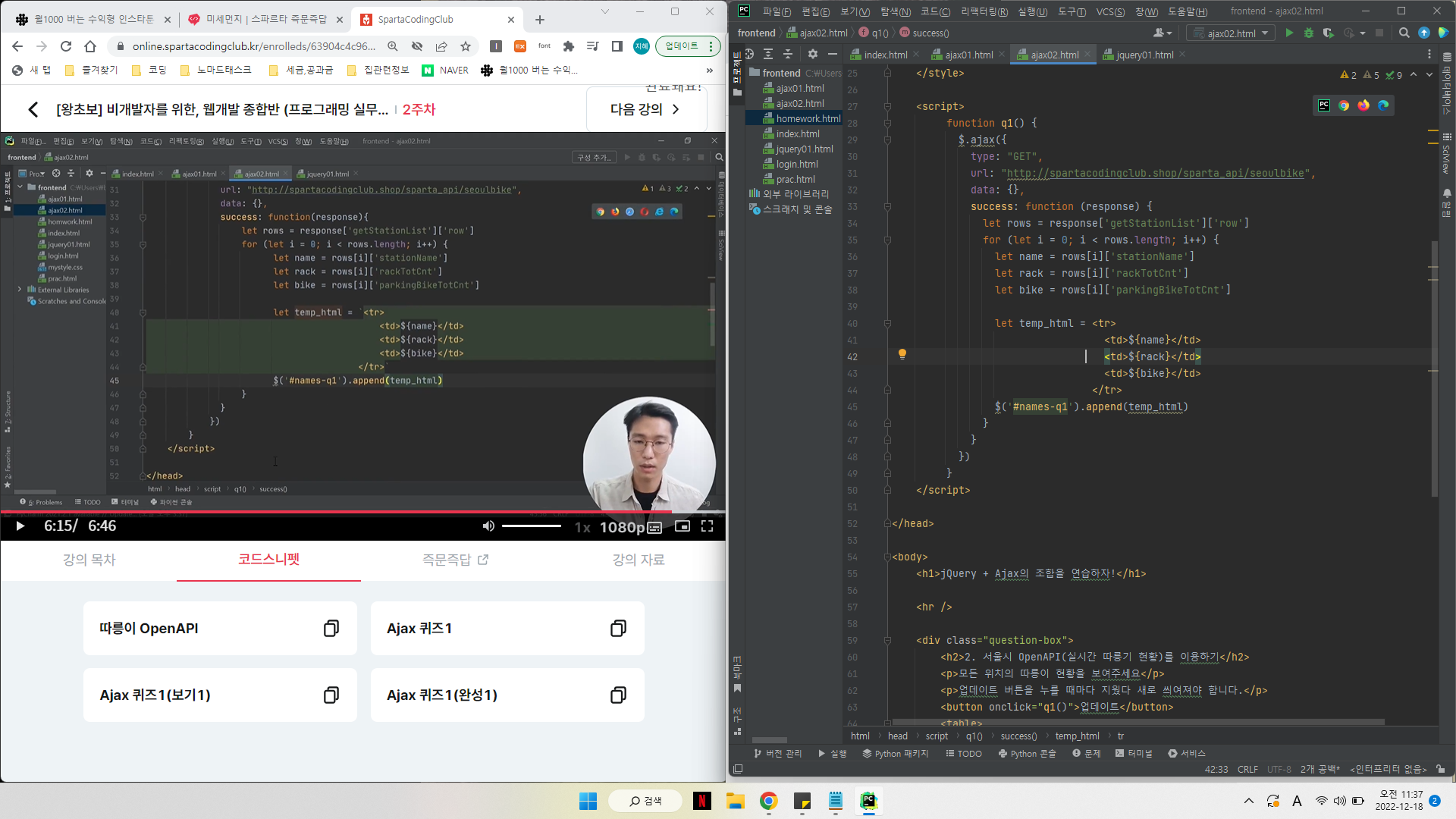Viewport: 1456px width, 819px height.
Task: Bookmark this page with the star icon
Action: pyautogui.click(x=466, y=46)
